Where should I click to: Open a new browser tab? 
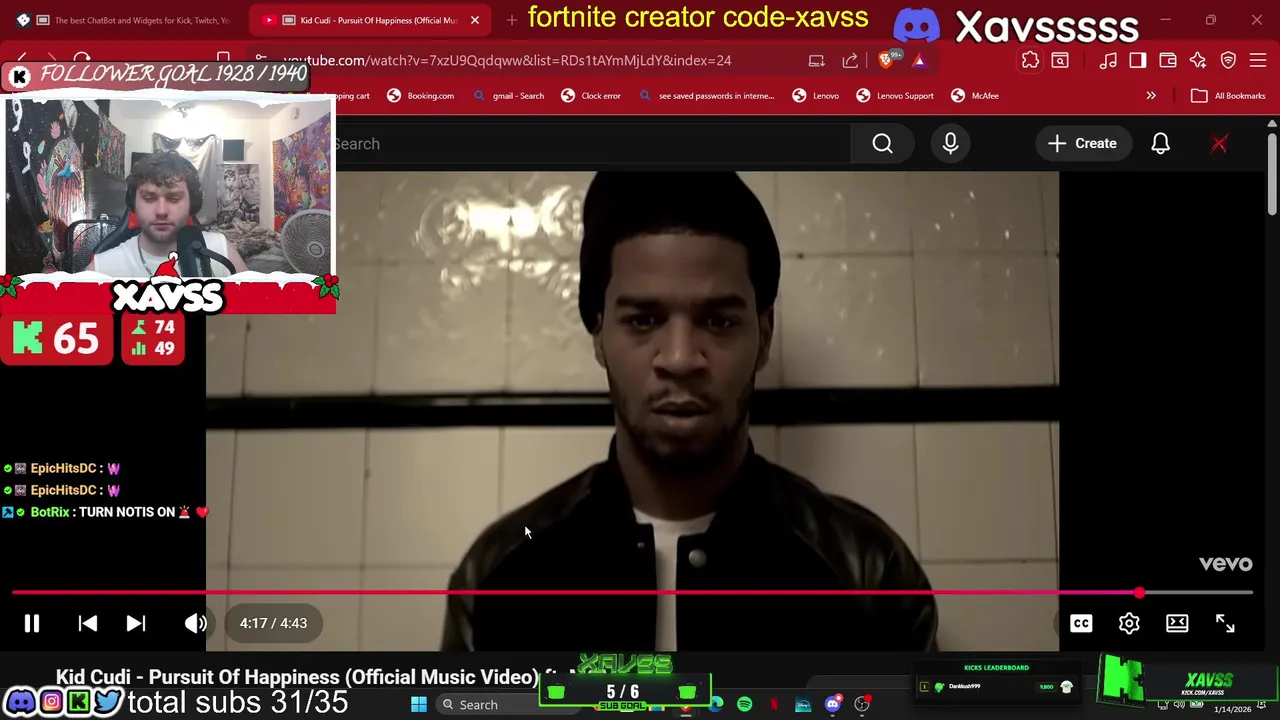pyautogui.click(x=511, y=20)
